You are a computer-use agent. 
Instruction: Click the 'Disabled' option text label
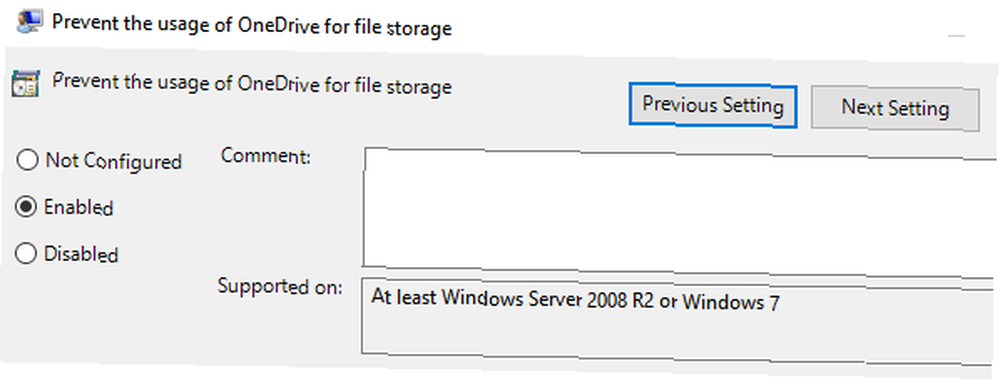(x=81, y=254)
